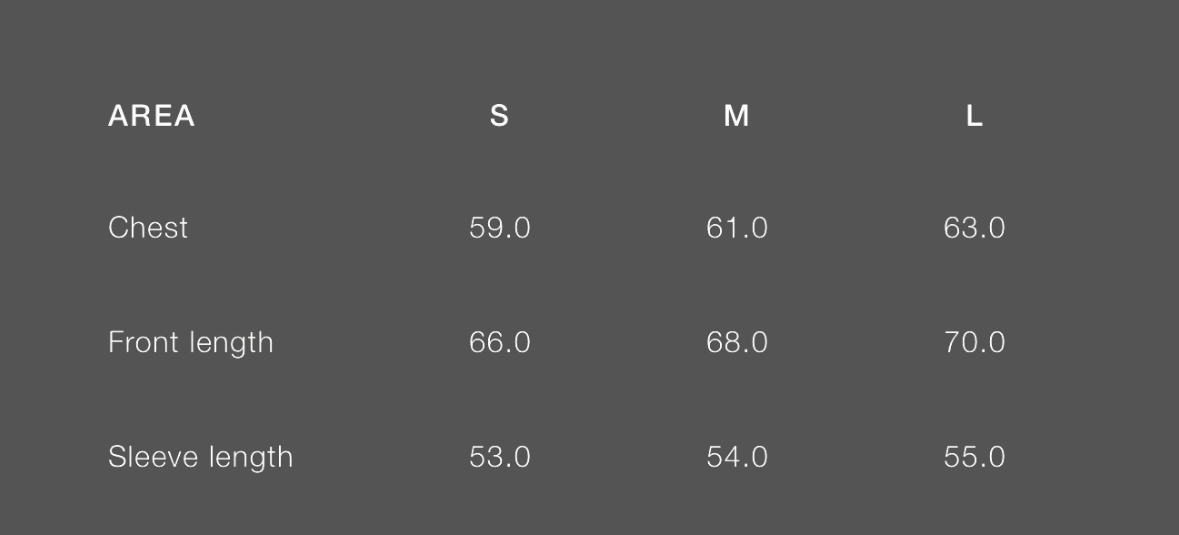Image resolution: width=1179 pixels, height=535 pixels.
Task: Select the Chest value 61.0 for M
Action: [x=736, y=228]
